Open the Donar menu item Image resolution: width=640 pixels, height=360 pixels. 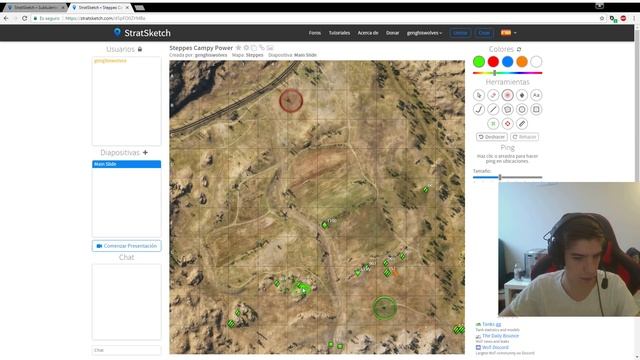pos(392,33)
